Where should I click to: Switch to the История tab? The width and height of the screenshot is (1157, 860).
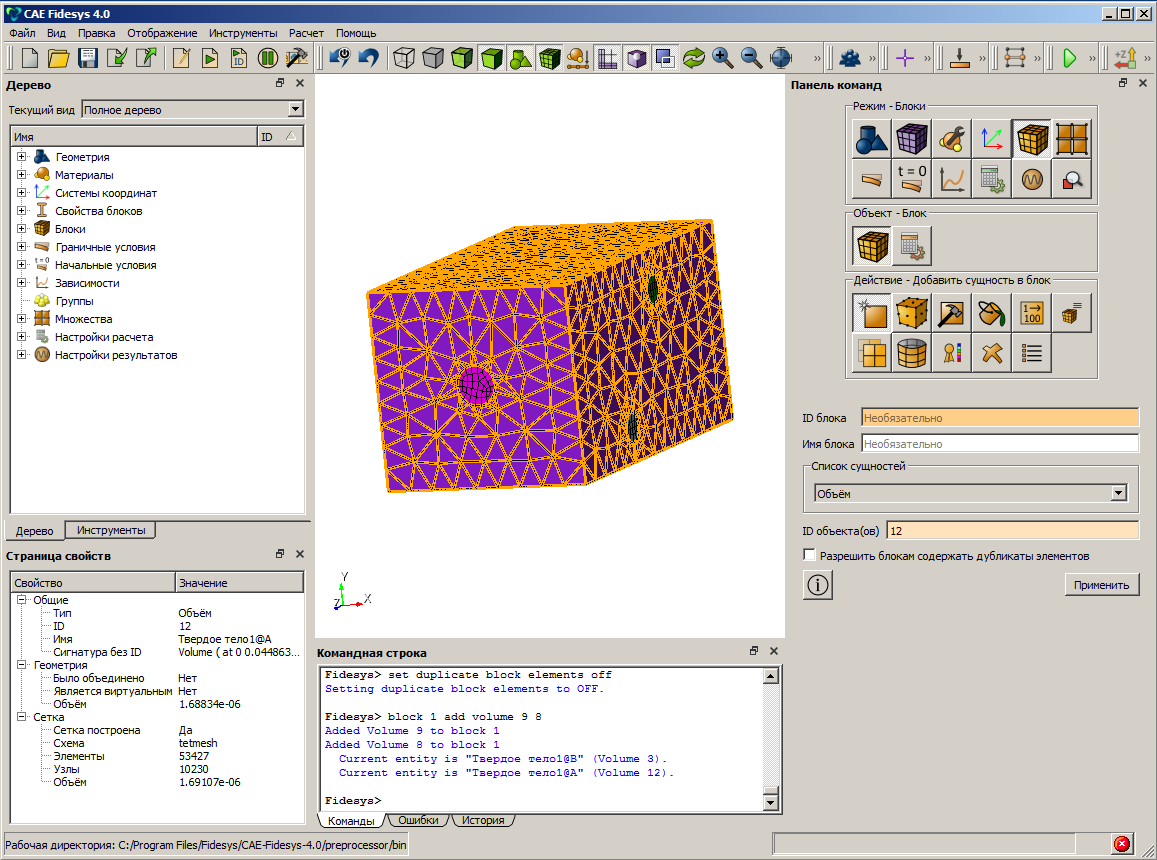tap(483, 820)
